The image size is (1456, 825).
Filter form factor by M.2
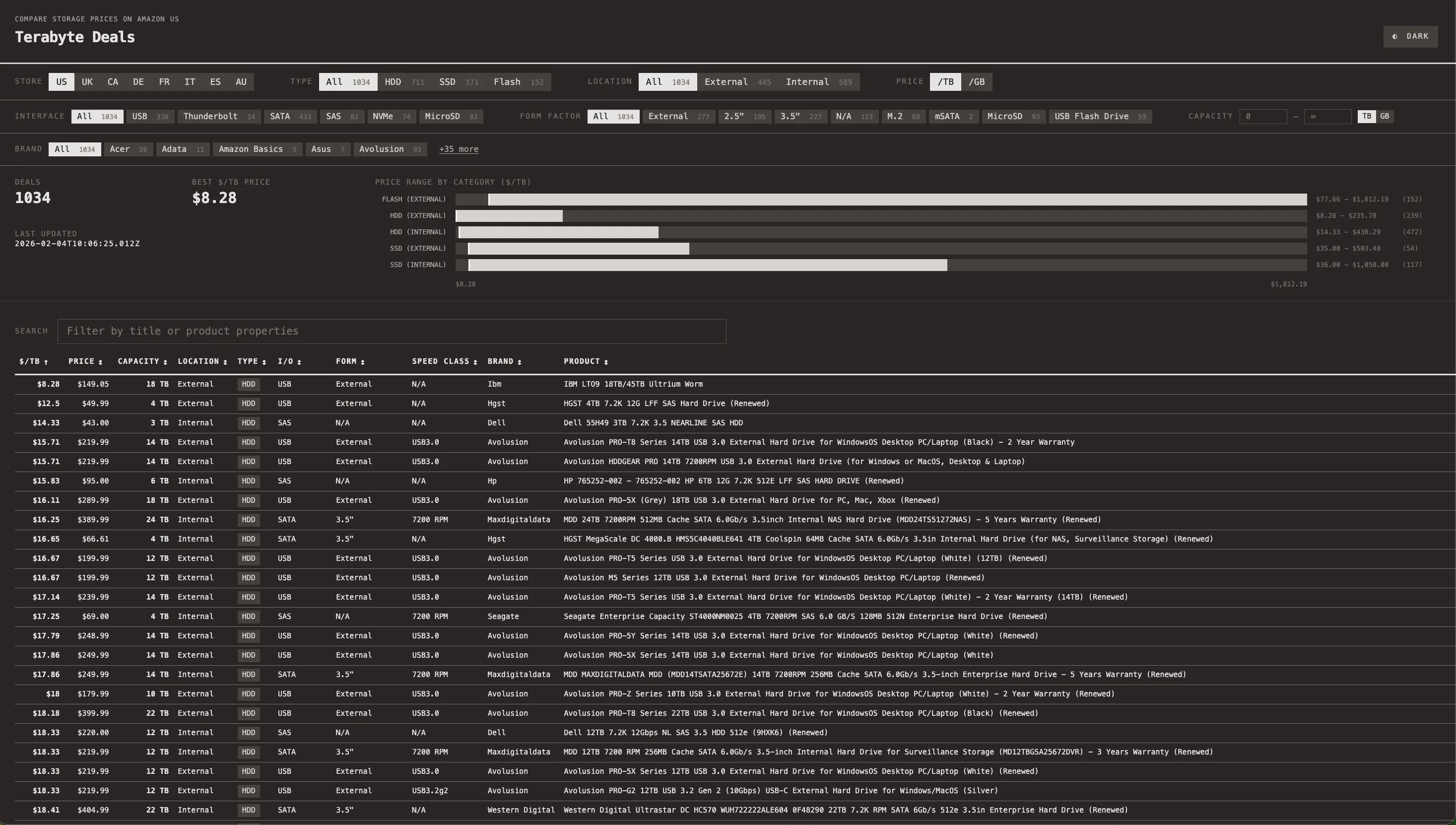pos(903,117)
